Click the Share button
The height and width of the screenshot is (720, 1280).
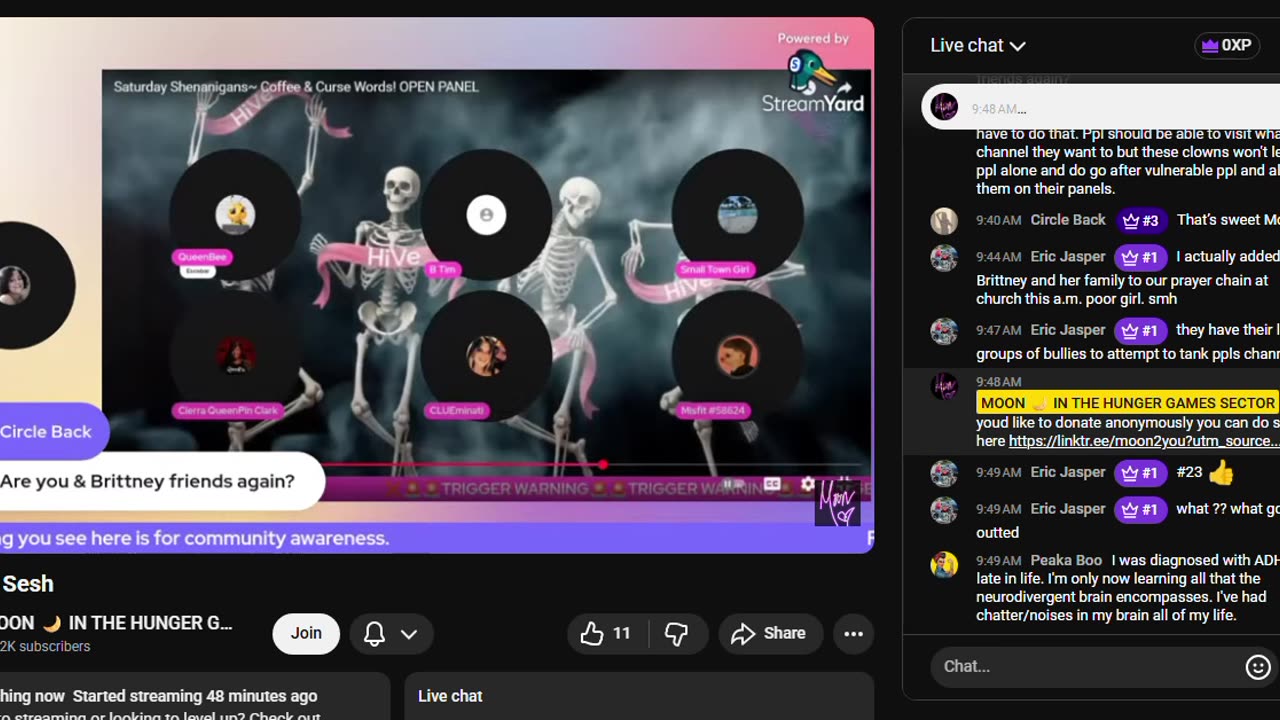770,634
